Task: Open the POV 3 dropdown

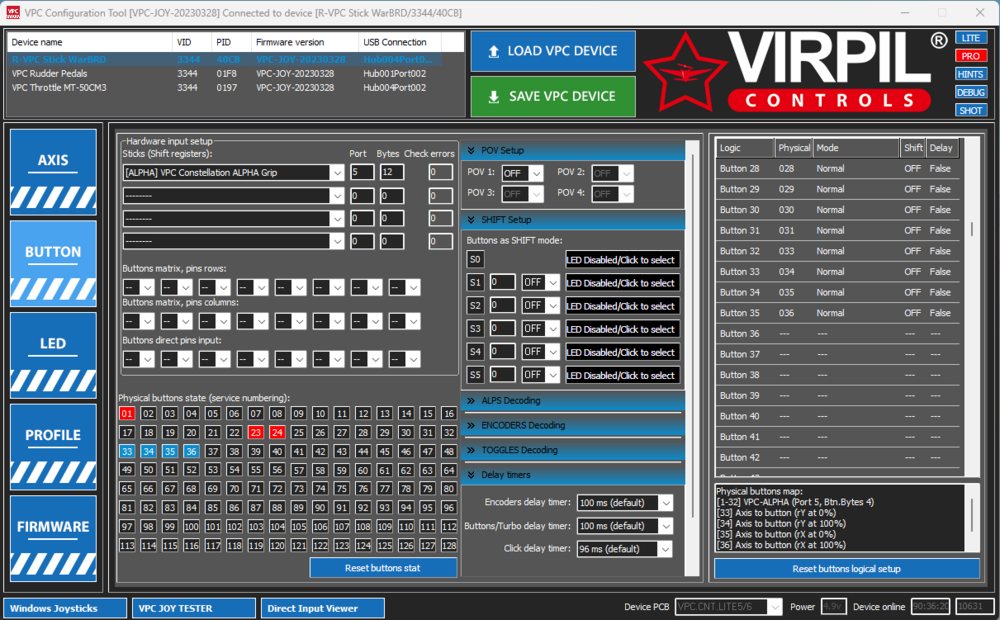Action: pyautogui.click(x=522, y=193)
